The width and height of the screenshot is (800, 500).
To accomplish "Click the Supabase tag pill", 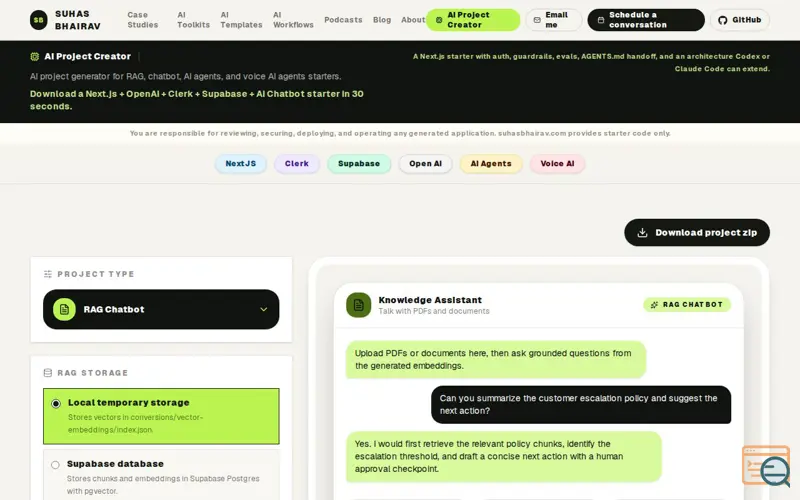I will 359,164.
